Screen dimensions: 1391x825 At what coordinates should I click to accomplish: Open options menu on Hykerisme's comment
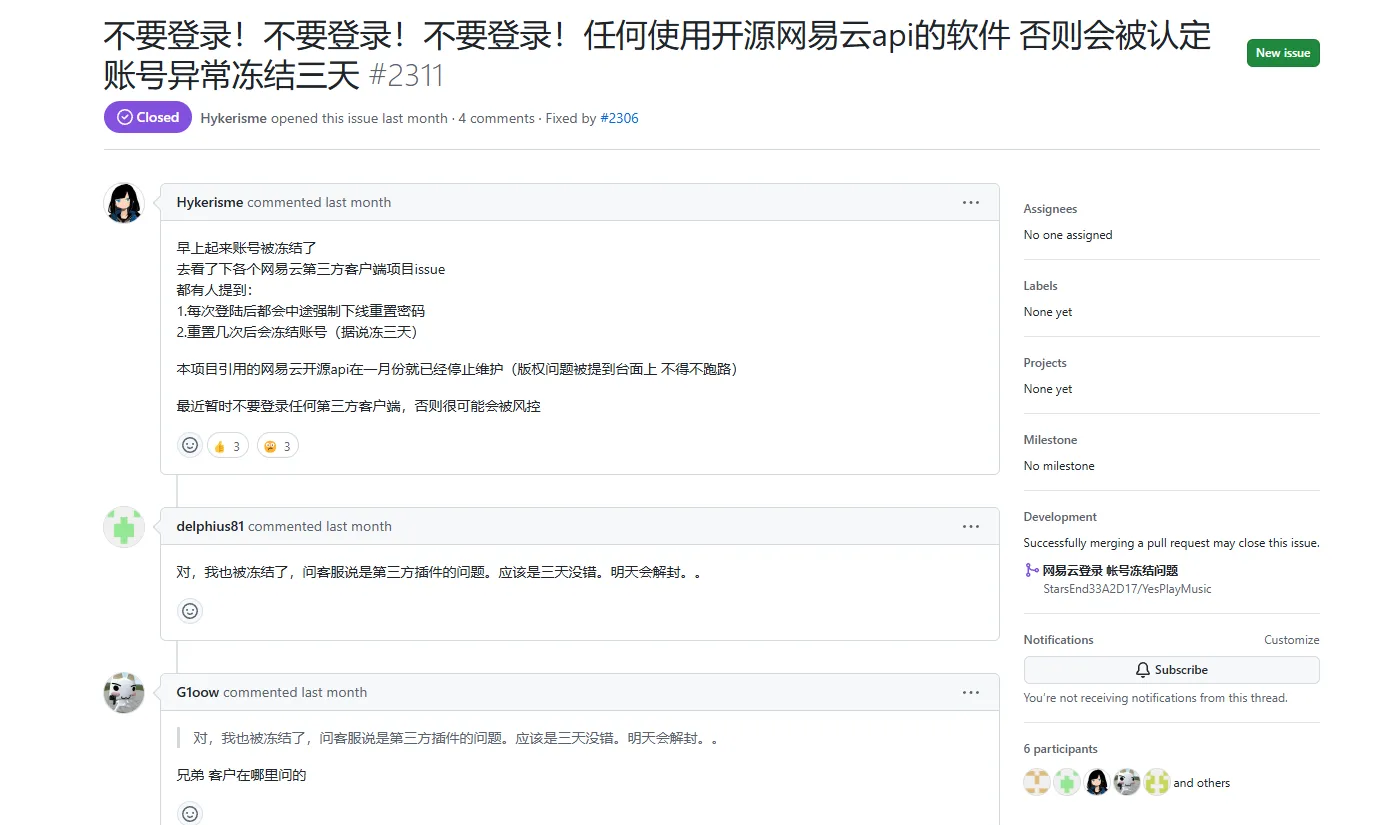(x=971, y=202)
